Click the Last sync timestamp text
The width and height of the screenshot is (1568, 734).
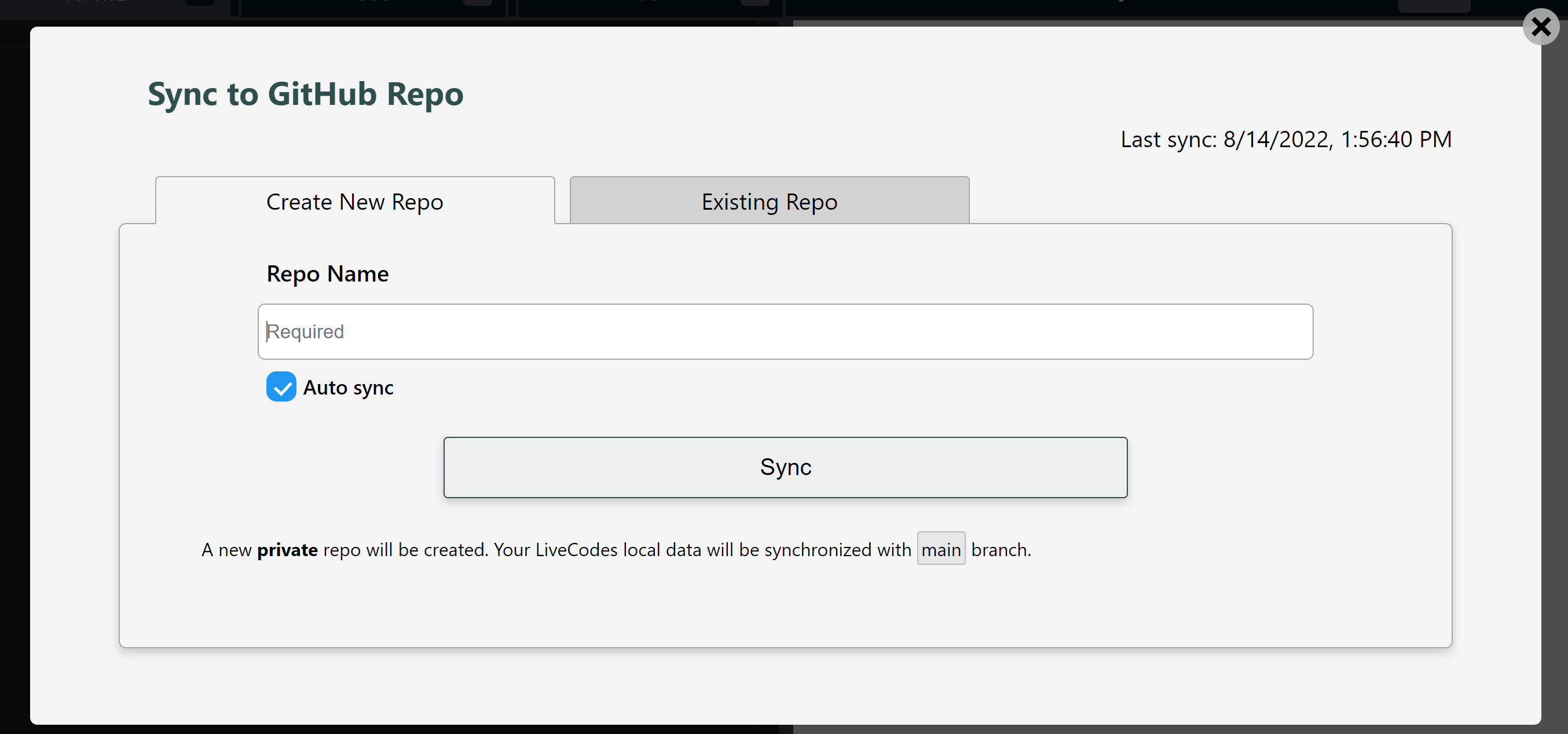pyautogui.click(x=1285, y=139)
